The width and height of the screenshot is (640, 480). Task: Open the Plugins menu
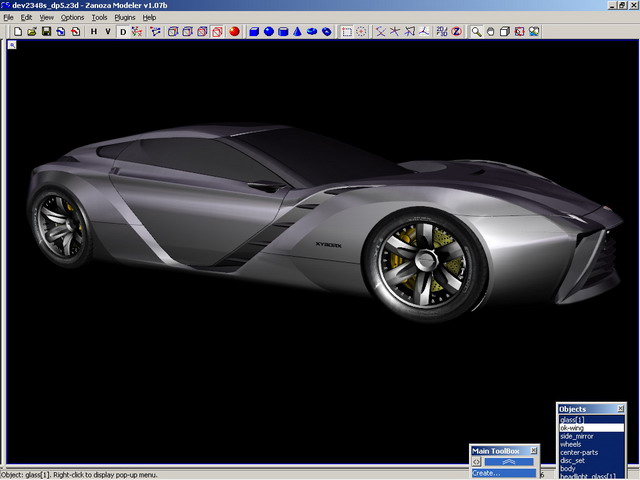(124, 17)
